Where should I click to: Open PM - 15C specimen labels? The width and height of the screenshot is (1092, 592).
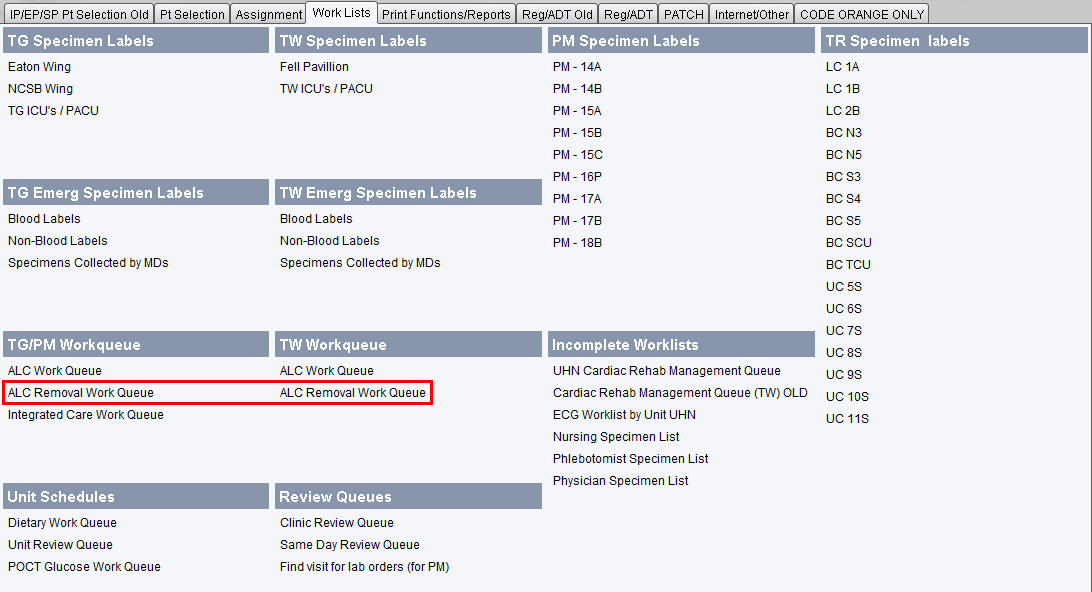(x=578, y=155)
